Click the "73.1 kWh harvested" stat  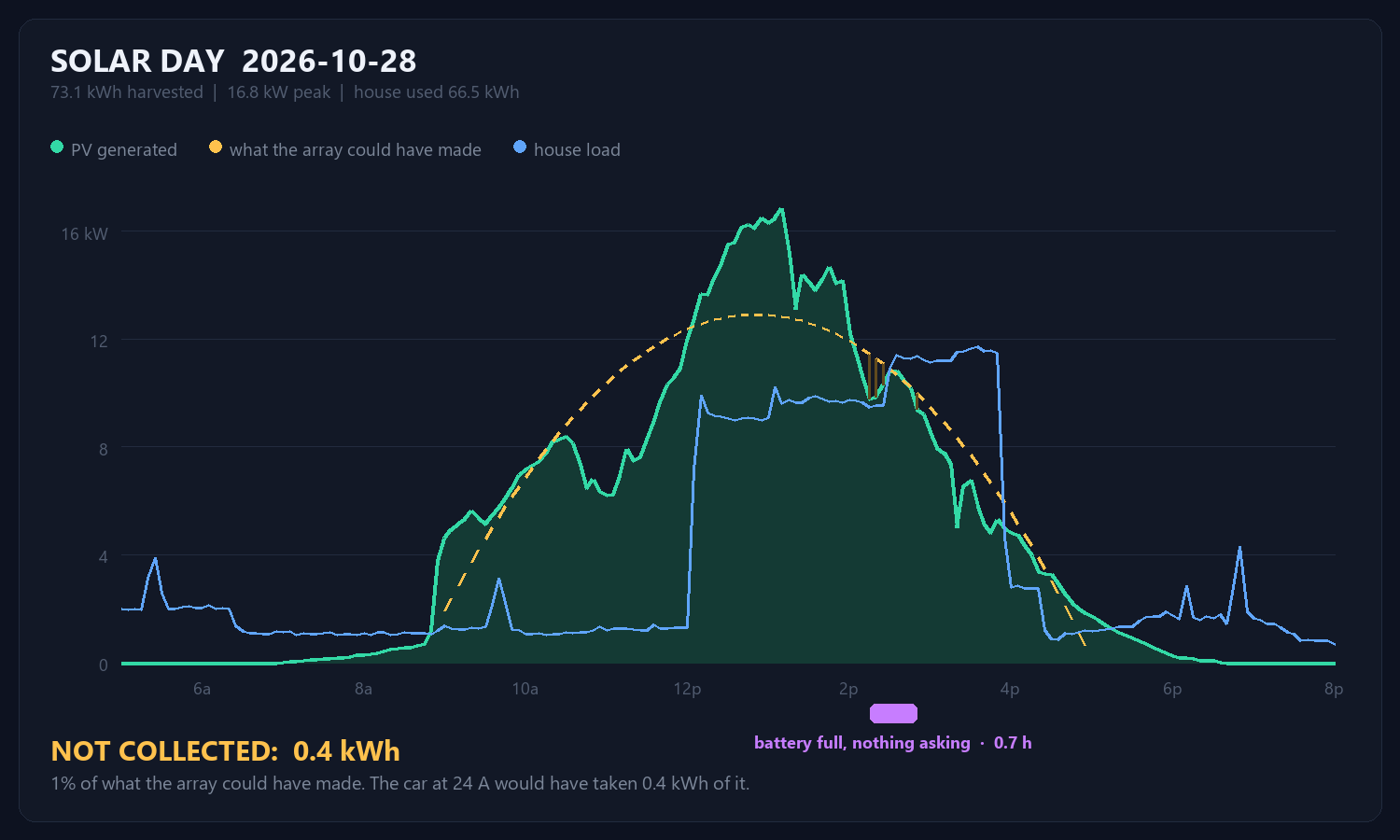[127, 92]
